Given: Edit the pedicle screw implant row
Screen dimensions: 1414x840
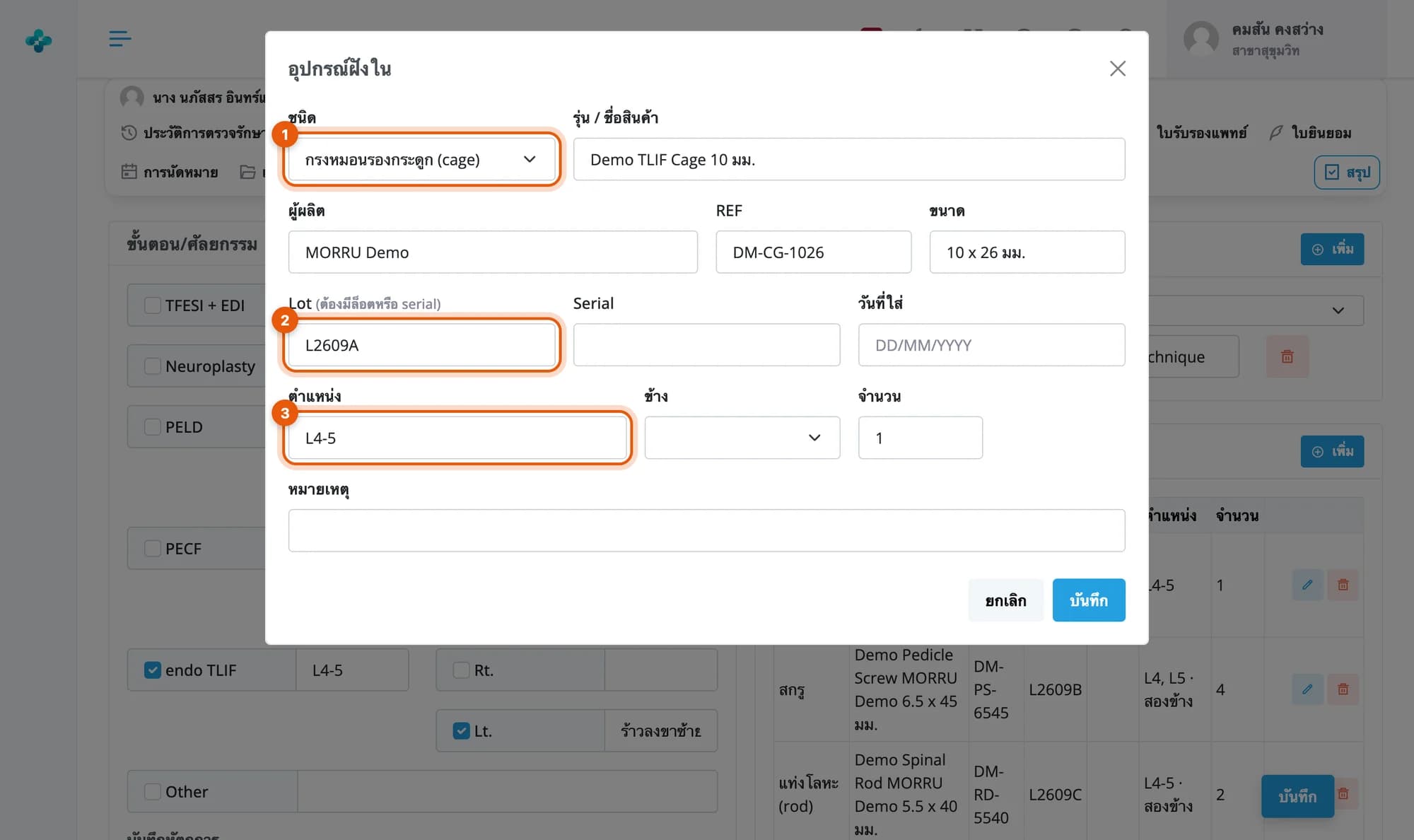Looking at the screenshot, I should pos(1307,689).
